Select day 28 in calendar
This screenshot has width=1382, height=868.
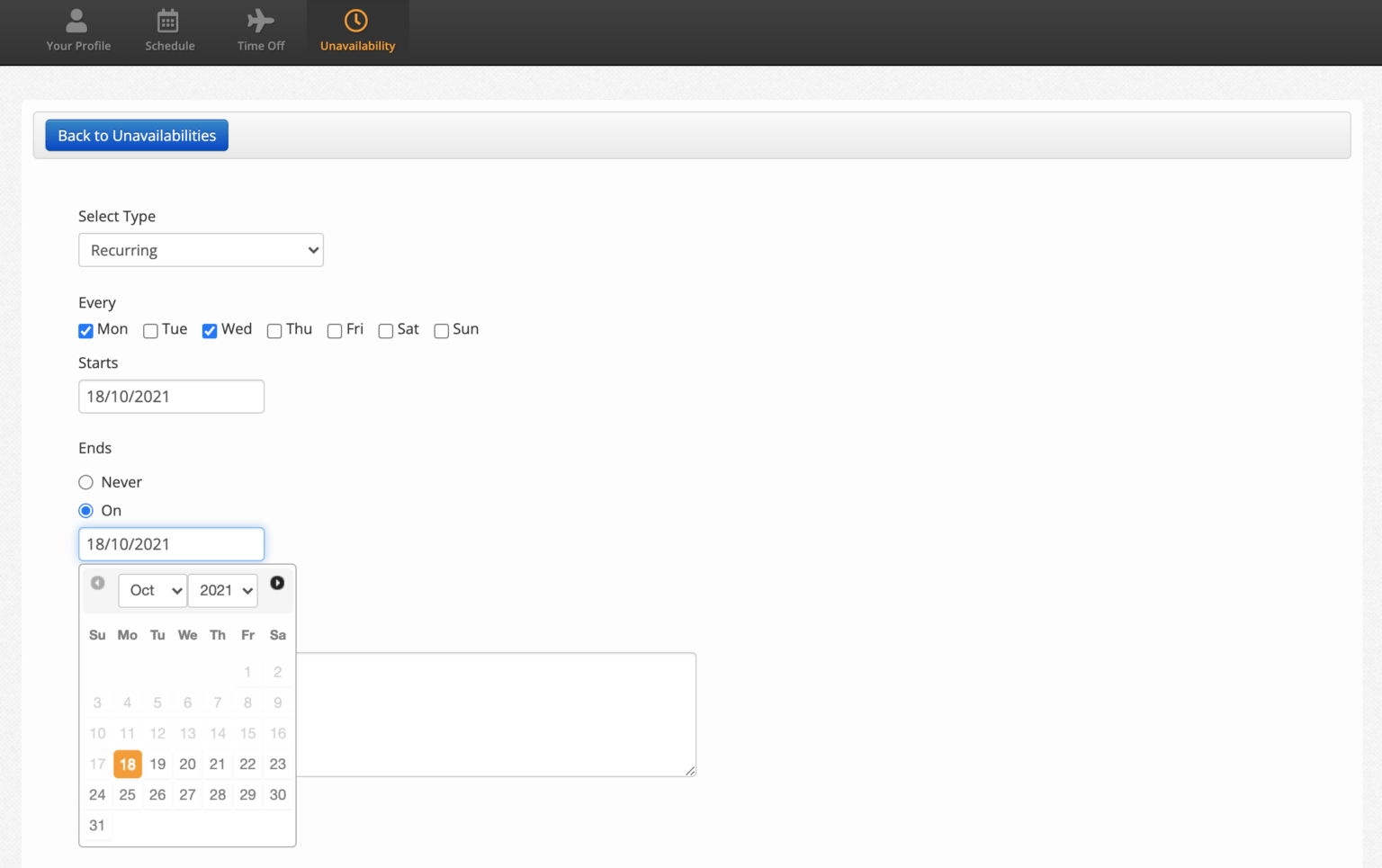coord(218,795)
